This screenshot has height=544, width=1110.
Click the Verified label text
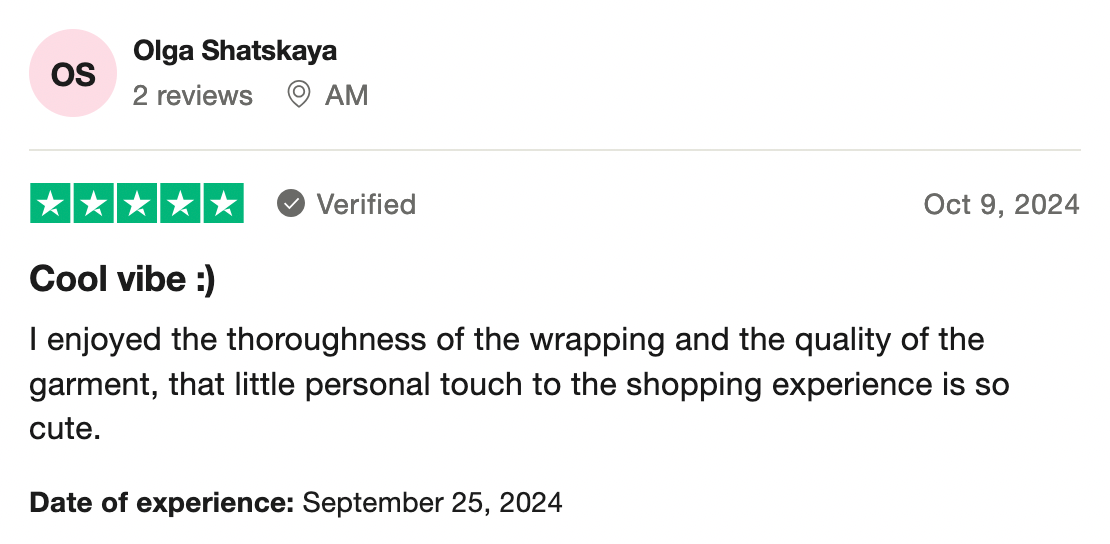[x=366, y=205]
